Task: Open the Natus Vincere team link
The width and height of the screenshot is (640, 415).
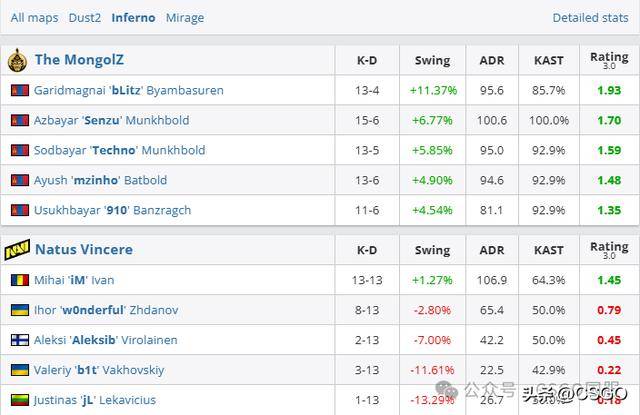Action: [x=83, y=249]
